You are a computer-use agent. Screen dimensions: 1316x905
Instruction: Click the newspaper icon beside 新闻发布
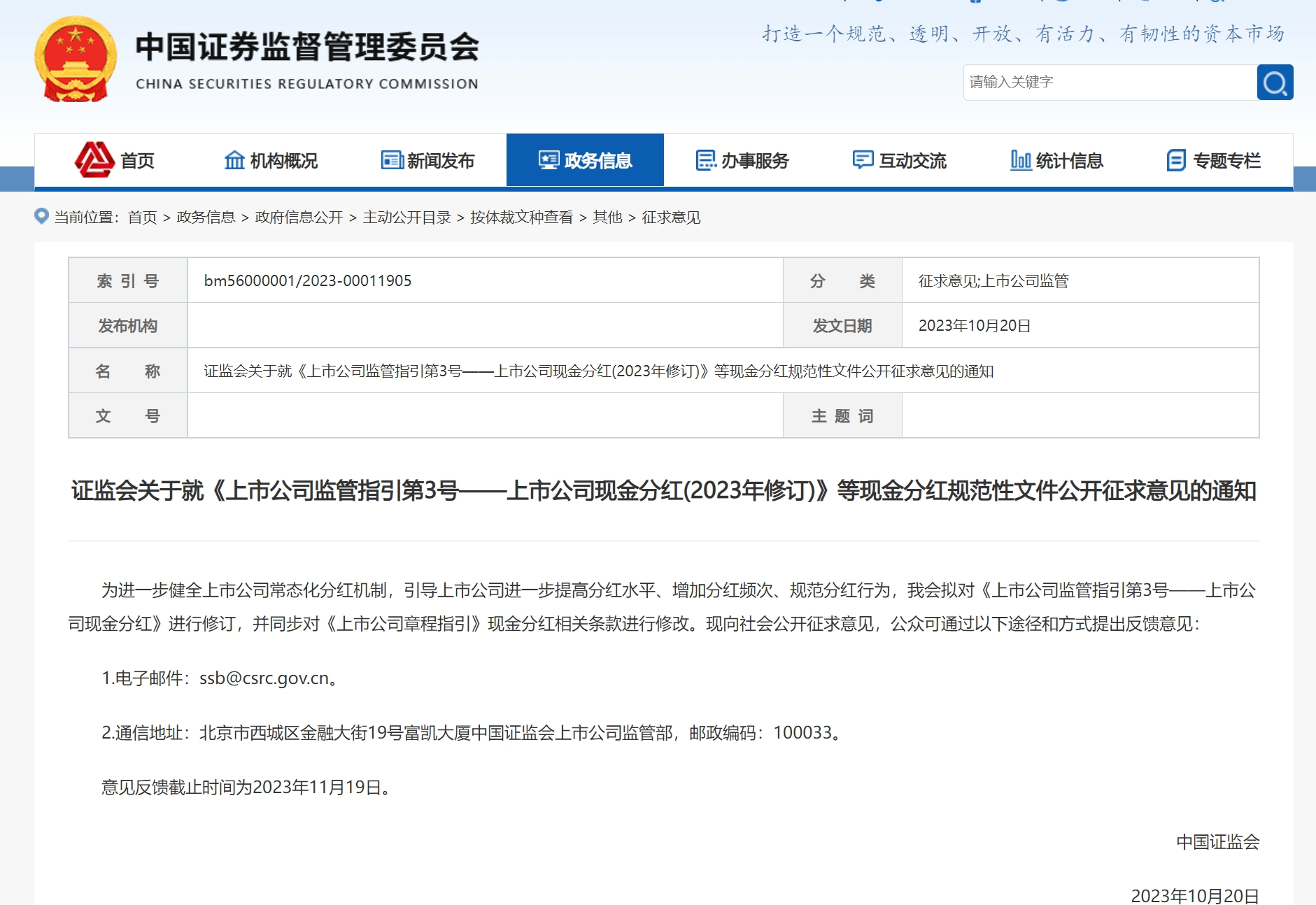(x=392, y=160)
